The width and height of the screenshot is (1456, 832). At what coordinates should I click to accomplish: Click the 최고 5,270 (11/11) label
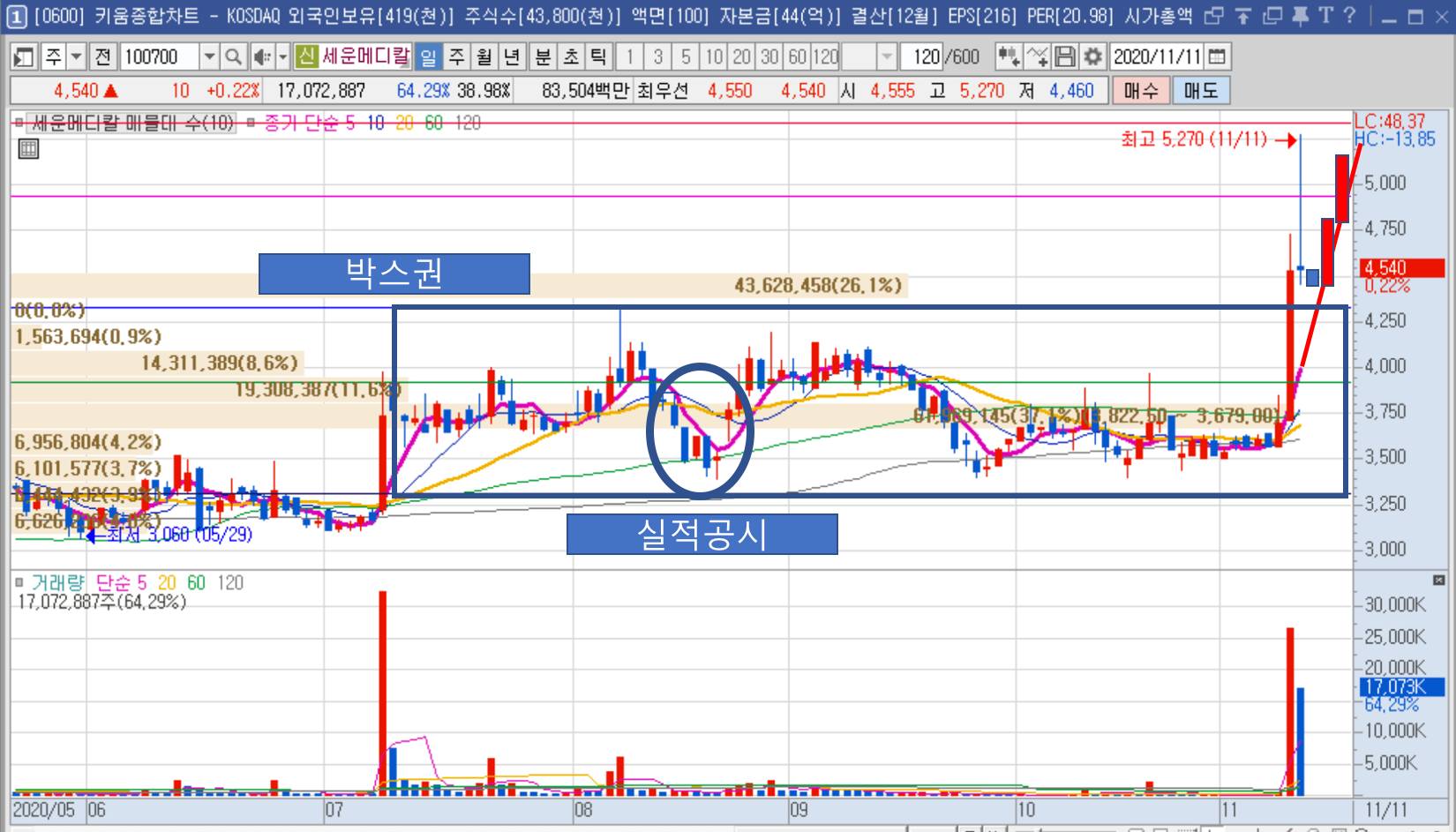[1194, 139]
